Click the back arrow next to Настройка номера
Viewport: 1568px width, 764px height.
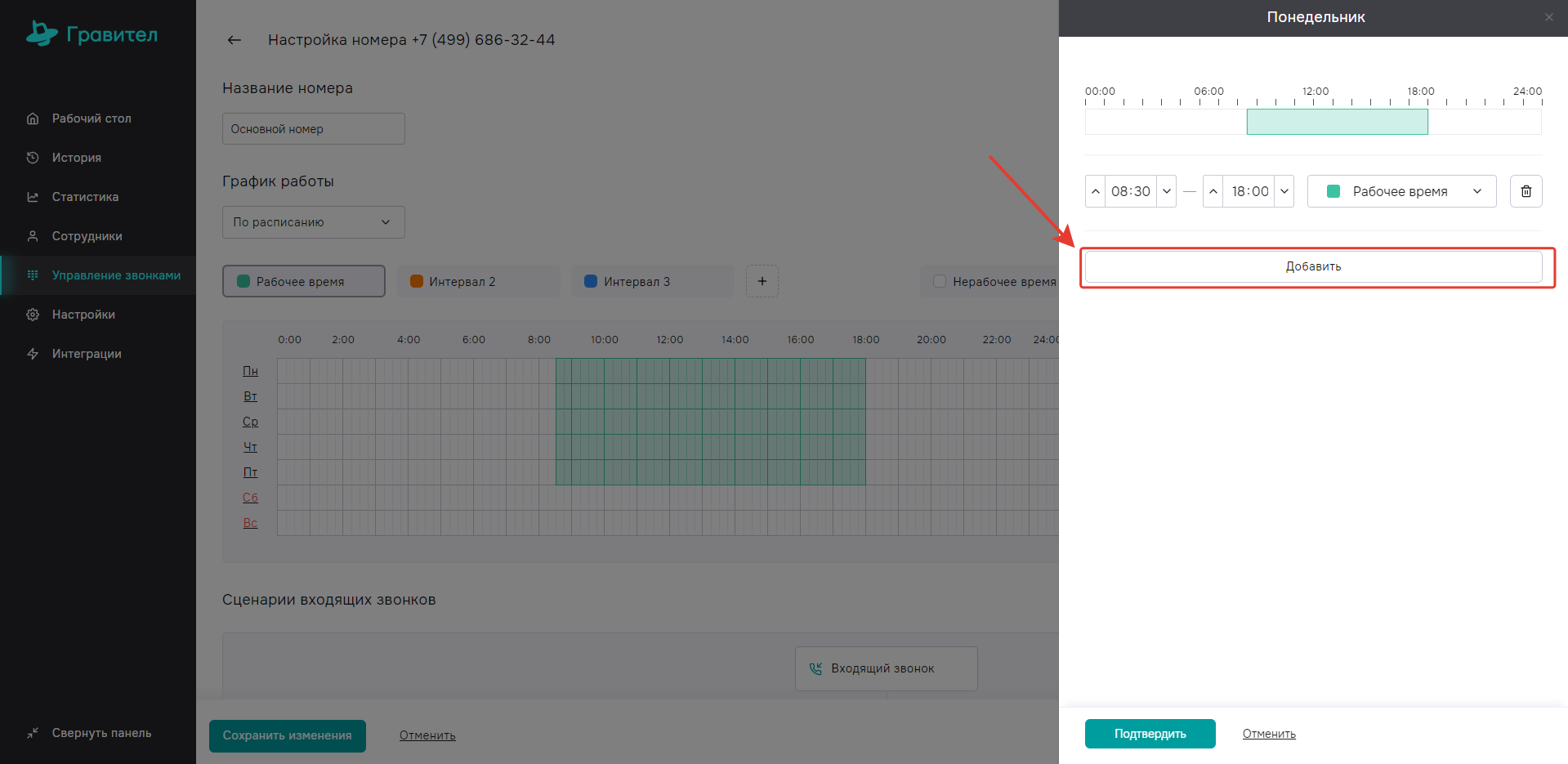(235, 40)
